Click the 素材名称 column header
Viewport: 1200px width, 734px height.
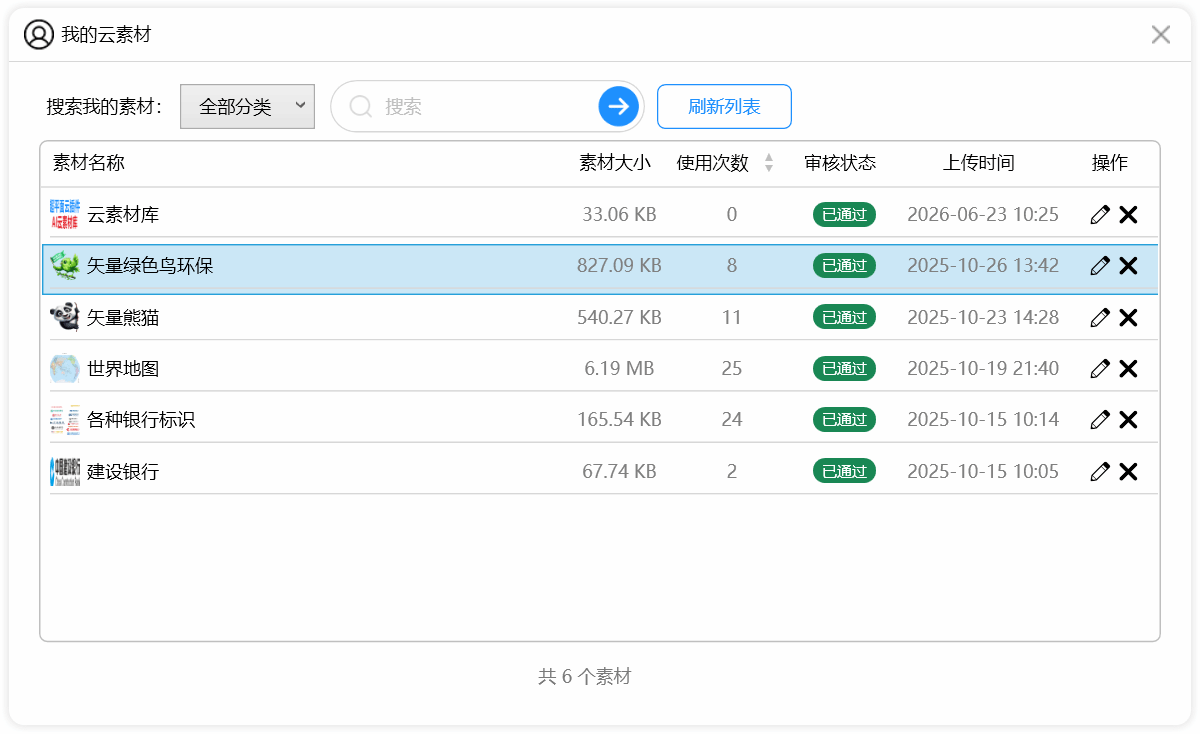pos(89,163)
